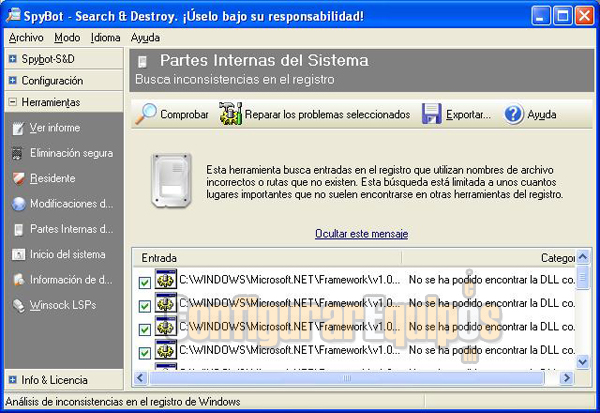Open the Modo menu
This screenshot has height=413, width=600.
coord(67,38)
